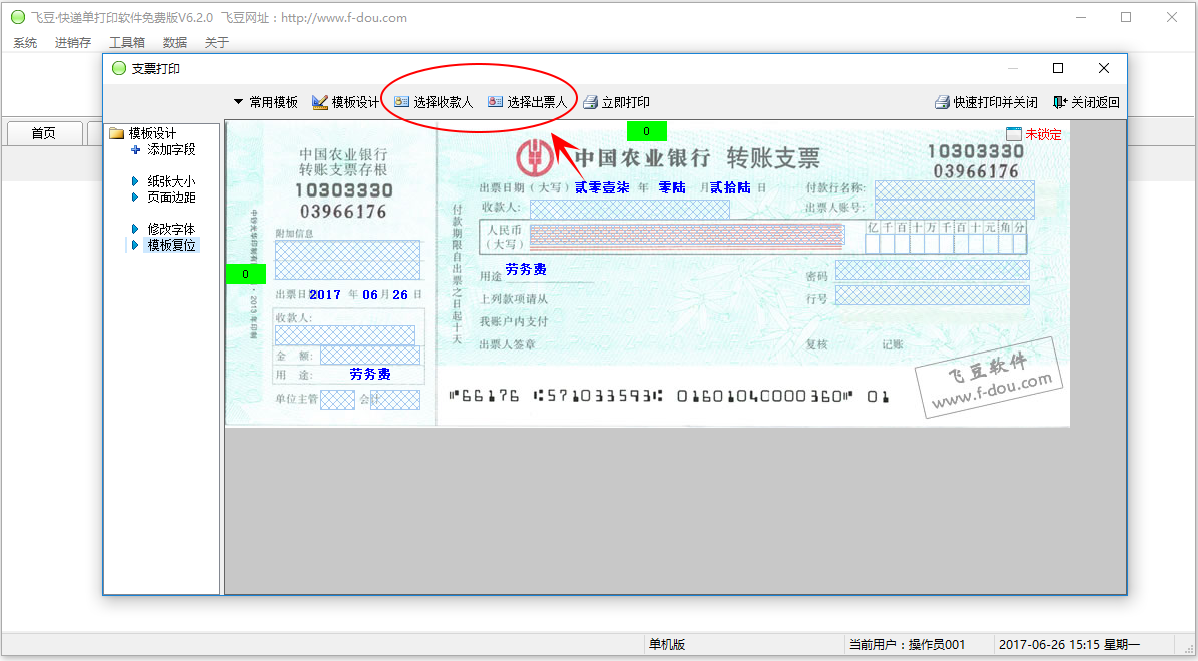Click the 行号 field on cheque
Screen dimensions: 1198x661
click(932, 295)
